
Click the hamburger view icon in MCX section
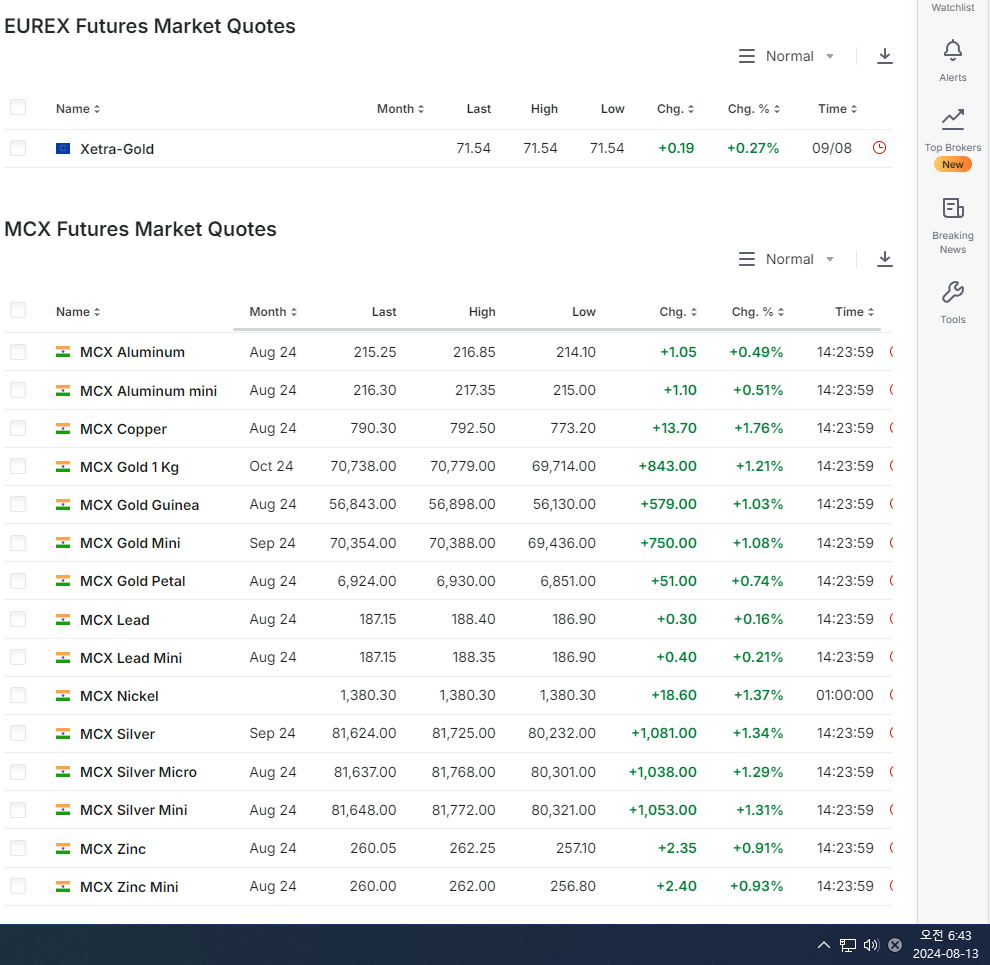pyautogui.click(x=747, y=259)
